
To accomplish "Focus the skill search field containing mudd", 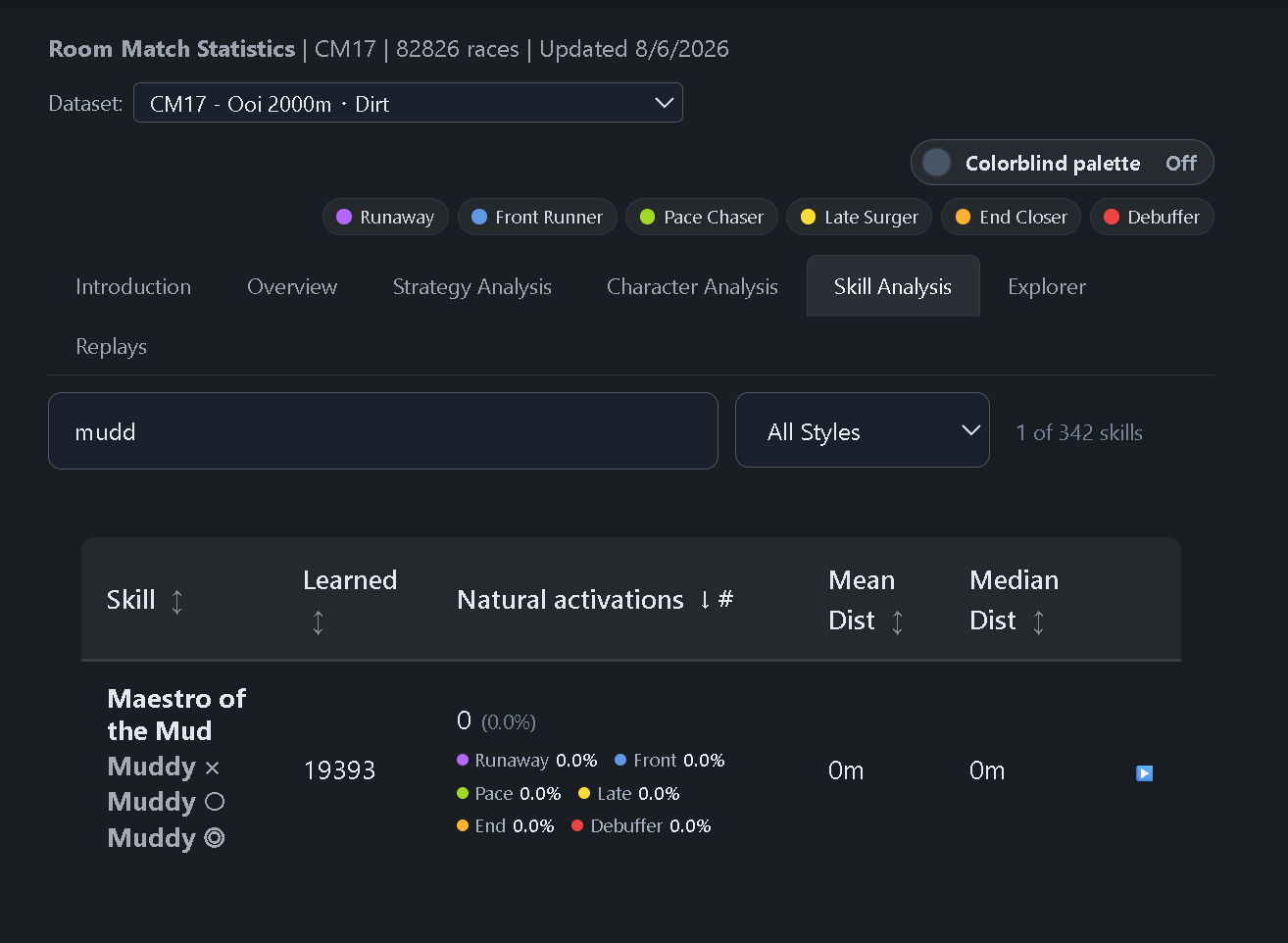I will click(383, 431).
